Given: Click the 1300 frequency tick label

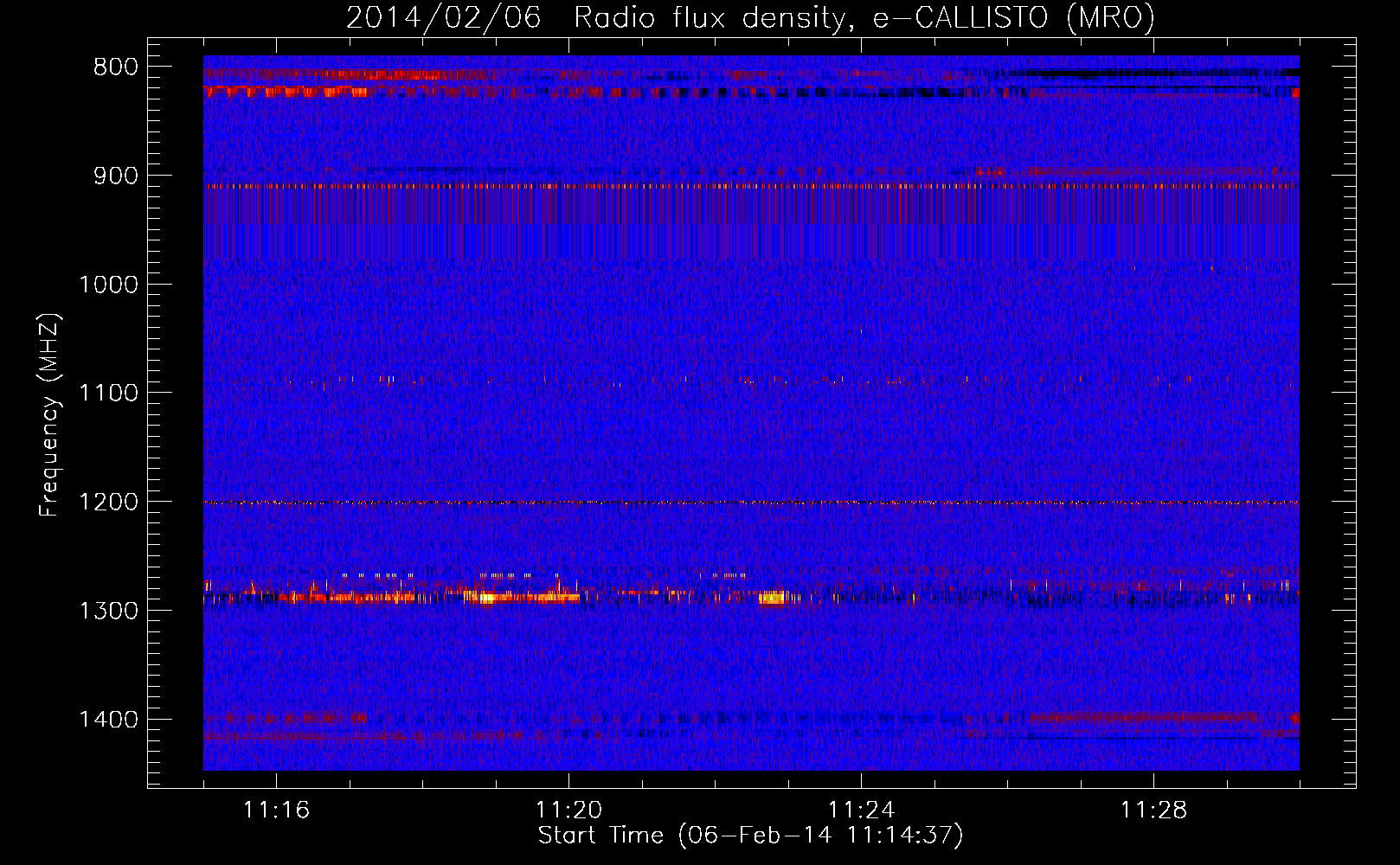Looking at the screenshot, I should 109,611.
